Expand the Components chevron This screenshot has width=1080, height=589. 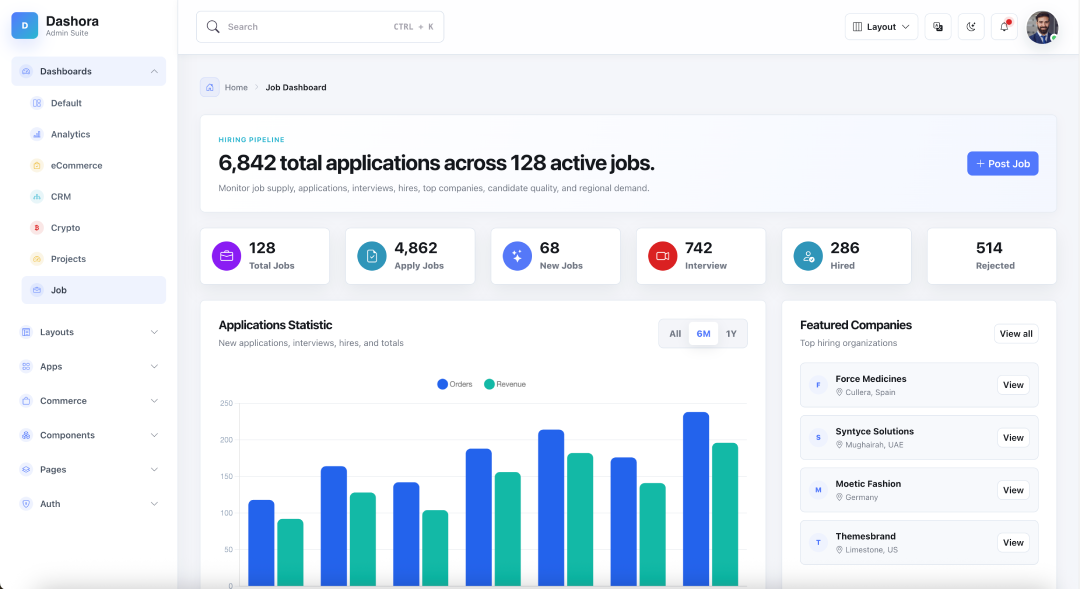[154, 435]
